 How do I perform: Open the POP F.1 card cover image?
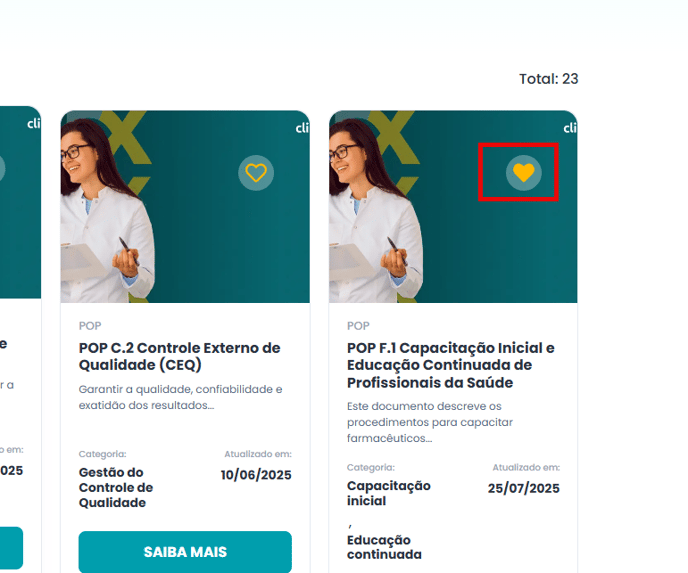453,207
